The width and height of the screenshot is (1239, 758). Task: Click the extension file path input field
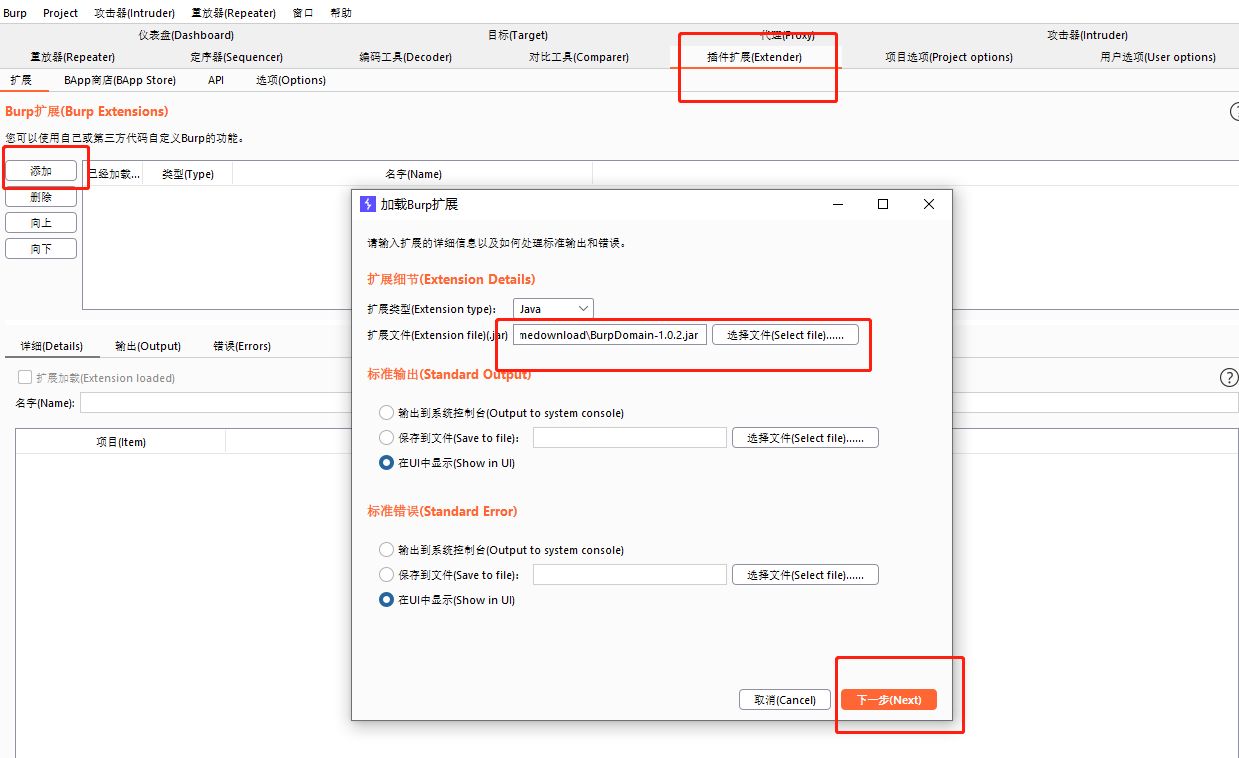click(x=610, y=335)
